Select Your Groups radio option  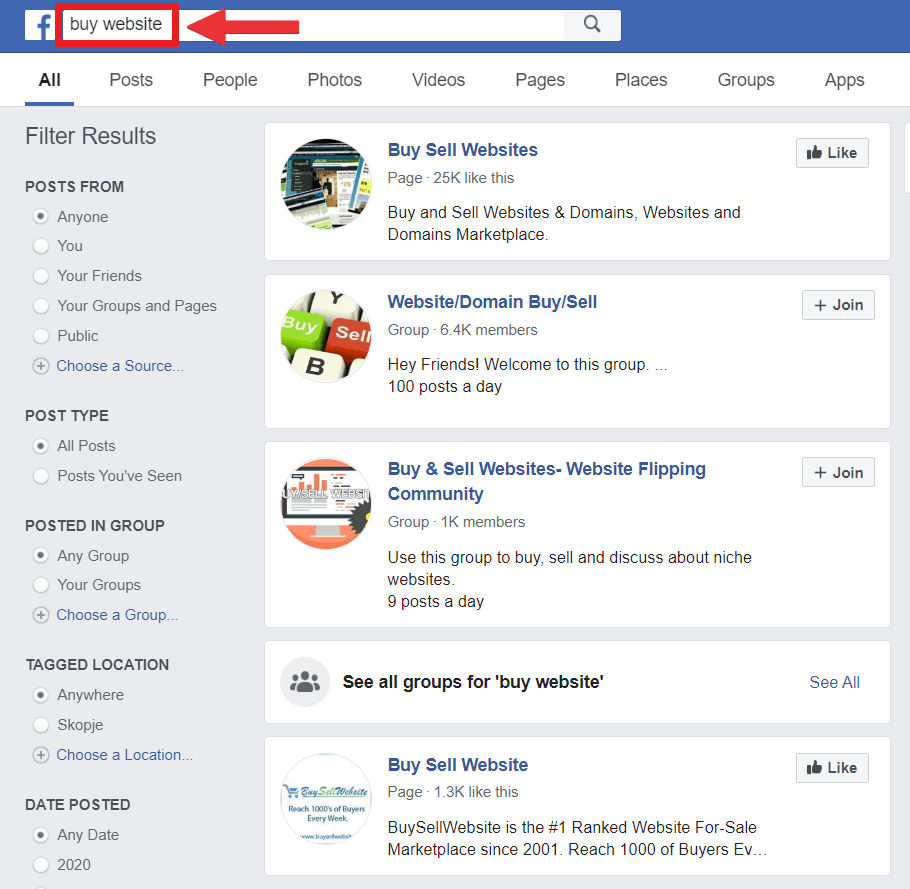click(41, 585)
